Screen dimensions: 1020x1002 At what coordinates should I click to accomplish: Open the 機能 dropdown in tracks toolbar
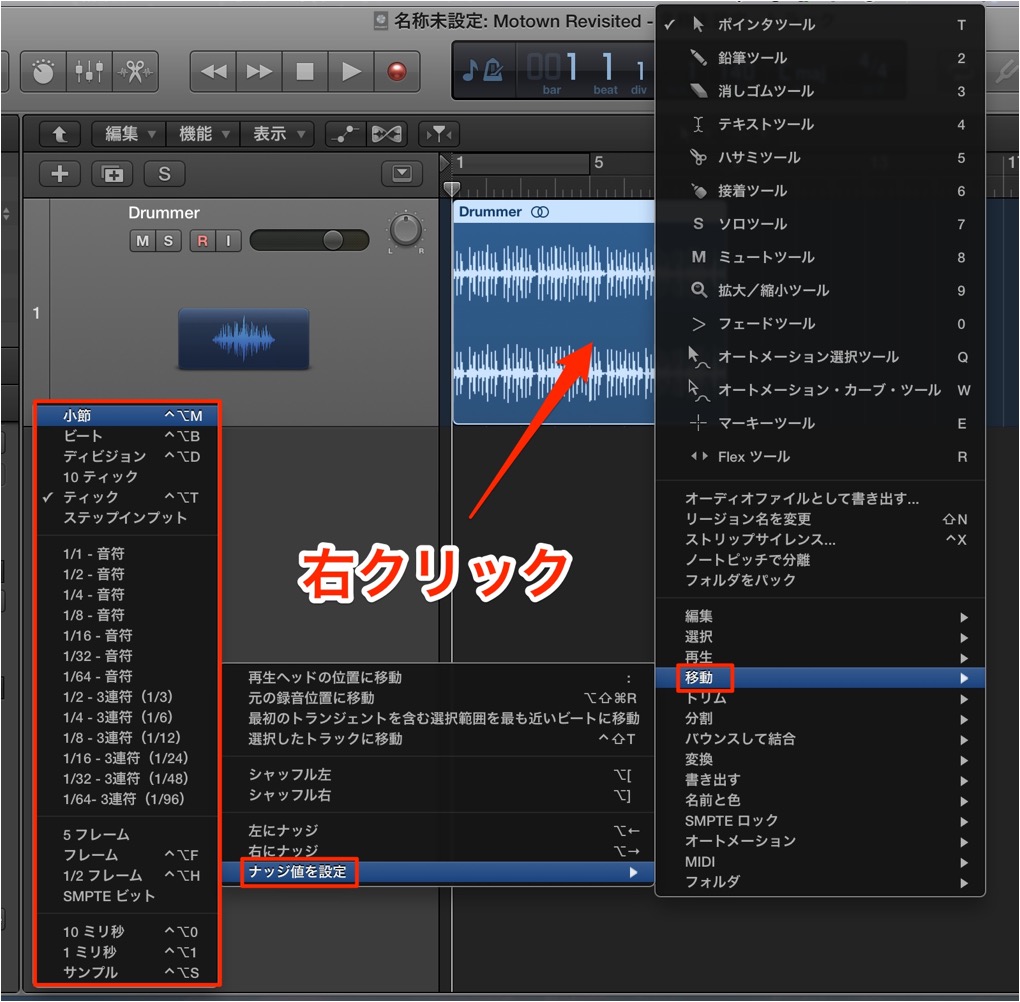(203, 135)
